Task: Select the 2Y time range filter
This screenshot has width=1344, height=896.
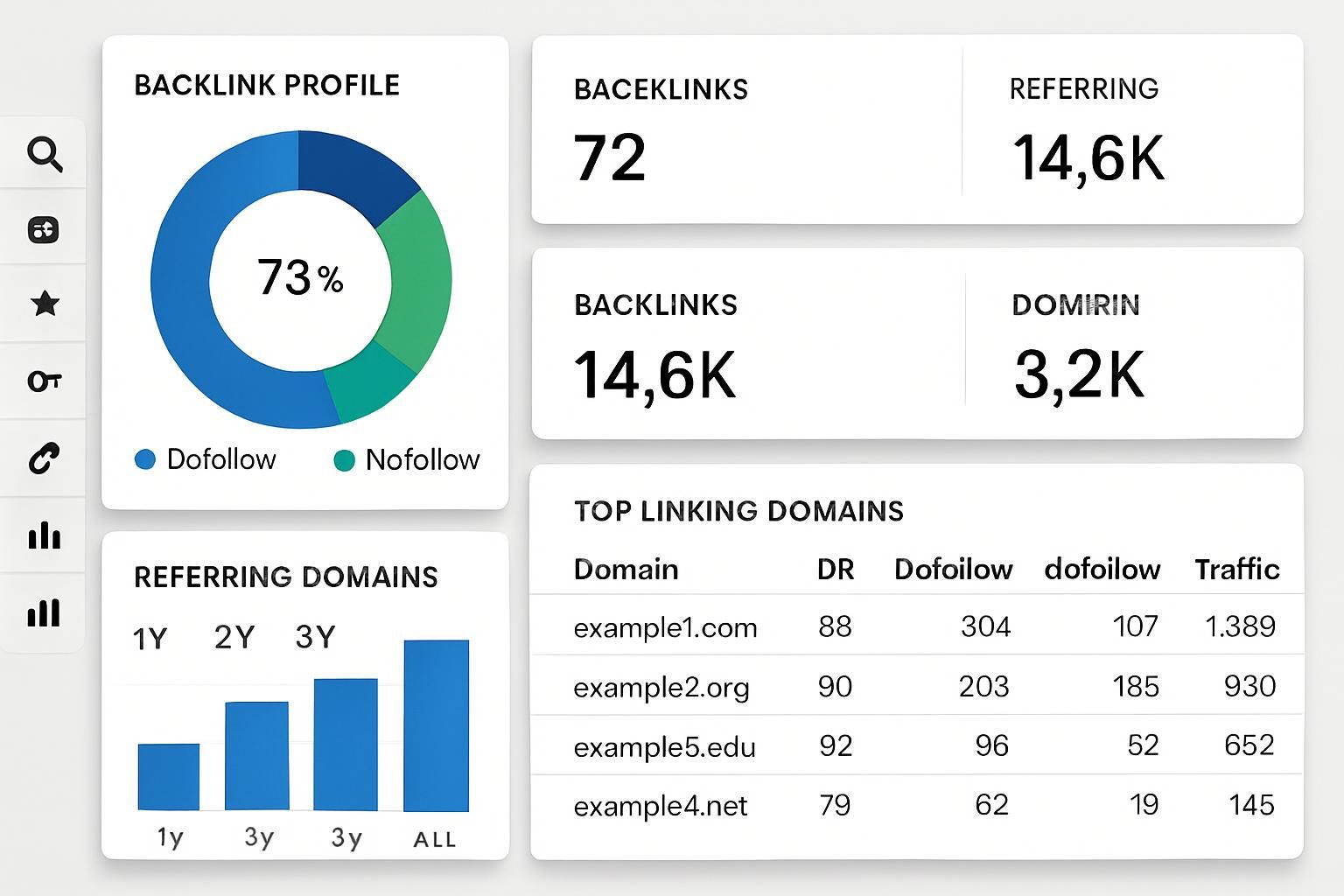Action: 233,635
